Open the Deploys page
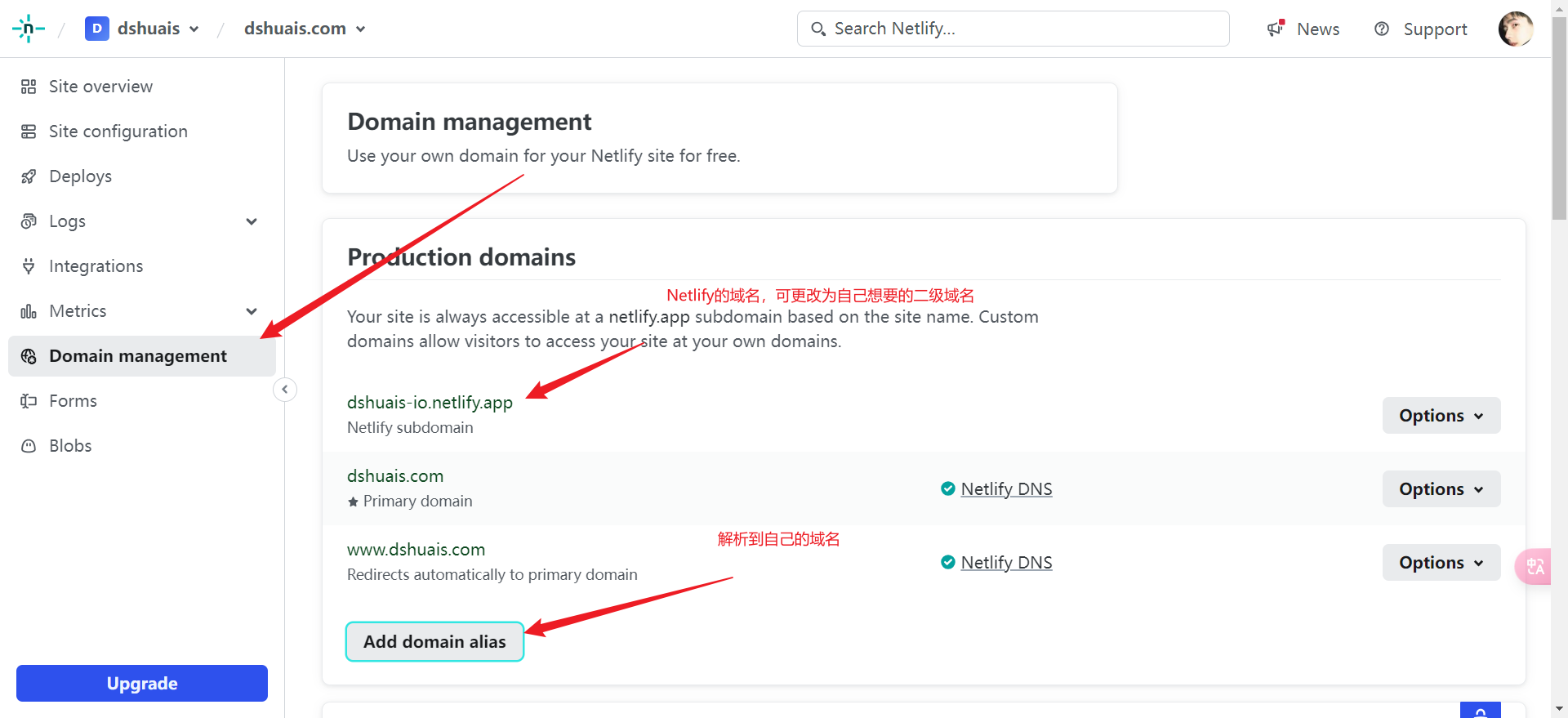The image size is (1568, 718). (80, 176)
